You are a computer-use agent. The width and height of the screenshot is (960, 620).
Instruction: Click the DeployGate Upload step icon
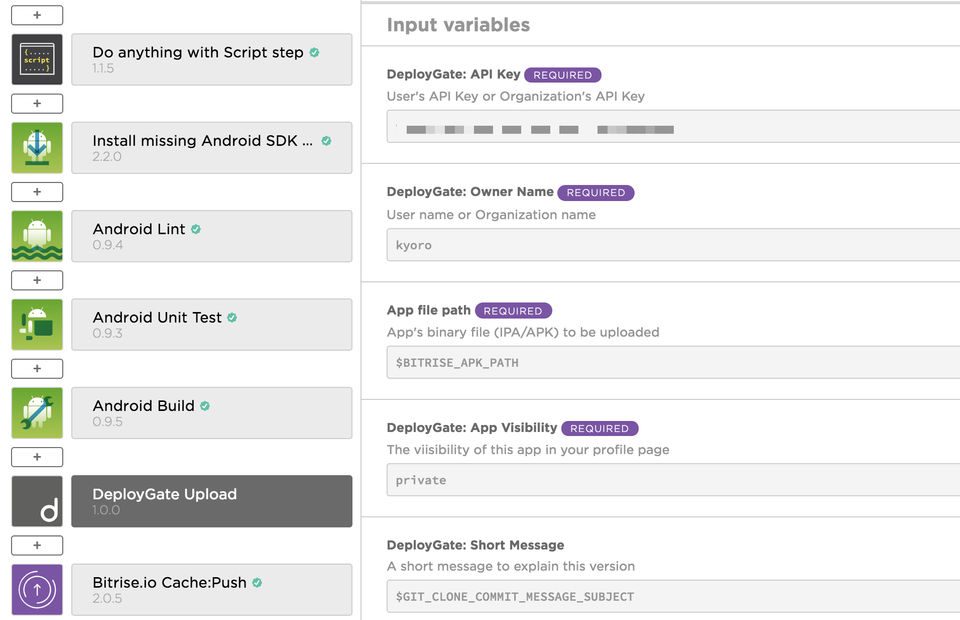coord(37,501)
